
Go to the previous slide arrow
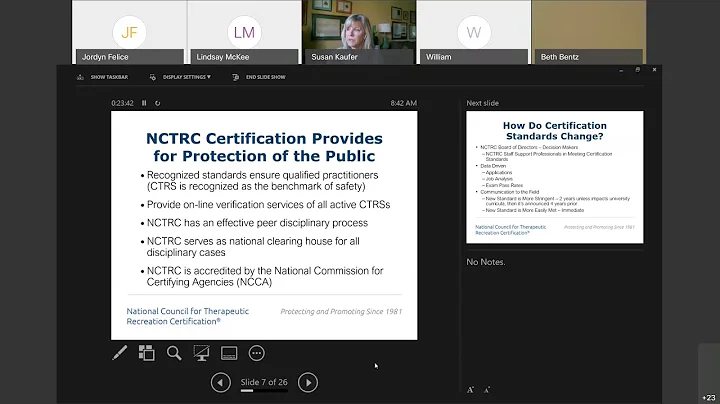221,382
